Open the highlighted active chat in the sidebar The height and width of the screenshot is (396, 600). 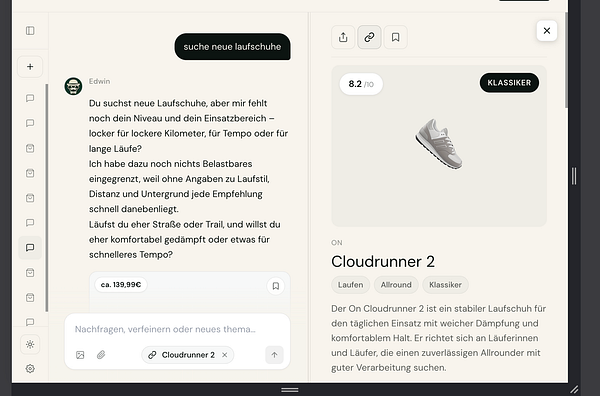(x=30, y=248)
